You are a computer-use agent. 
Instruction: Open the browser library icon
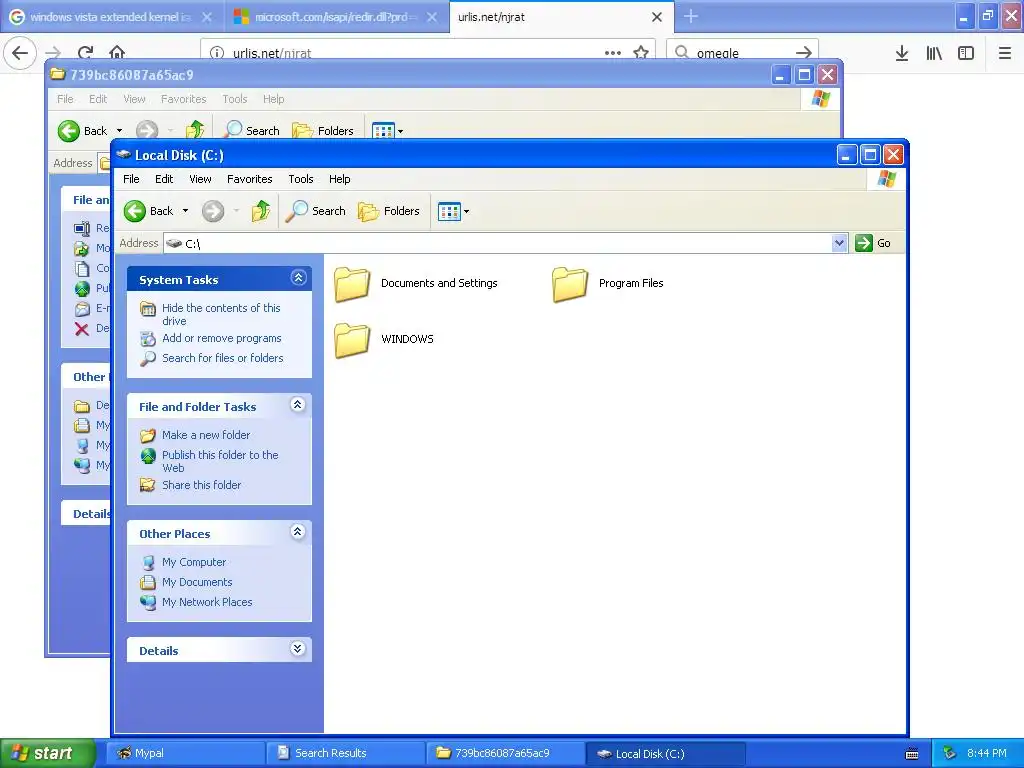pos(934,53)
